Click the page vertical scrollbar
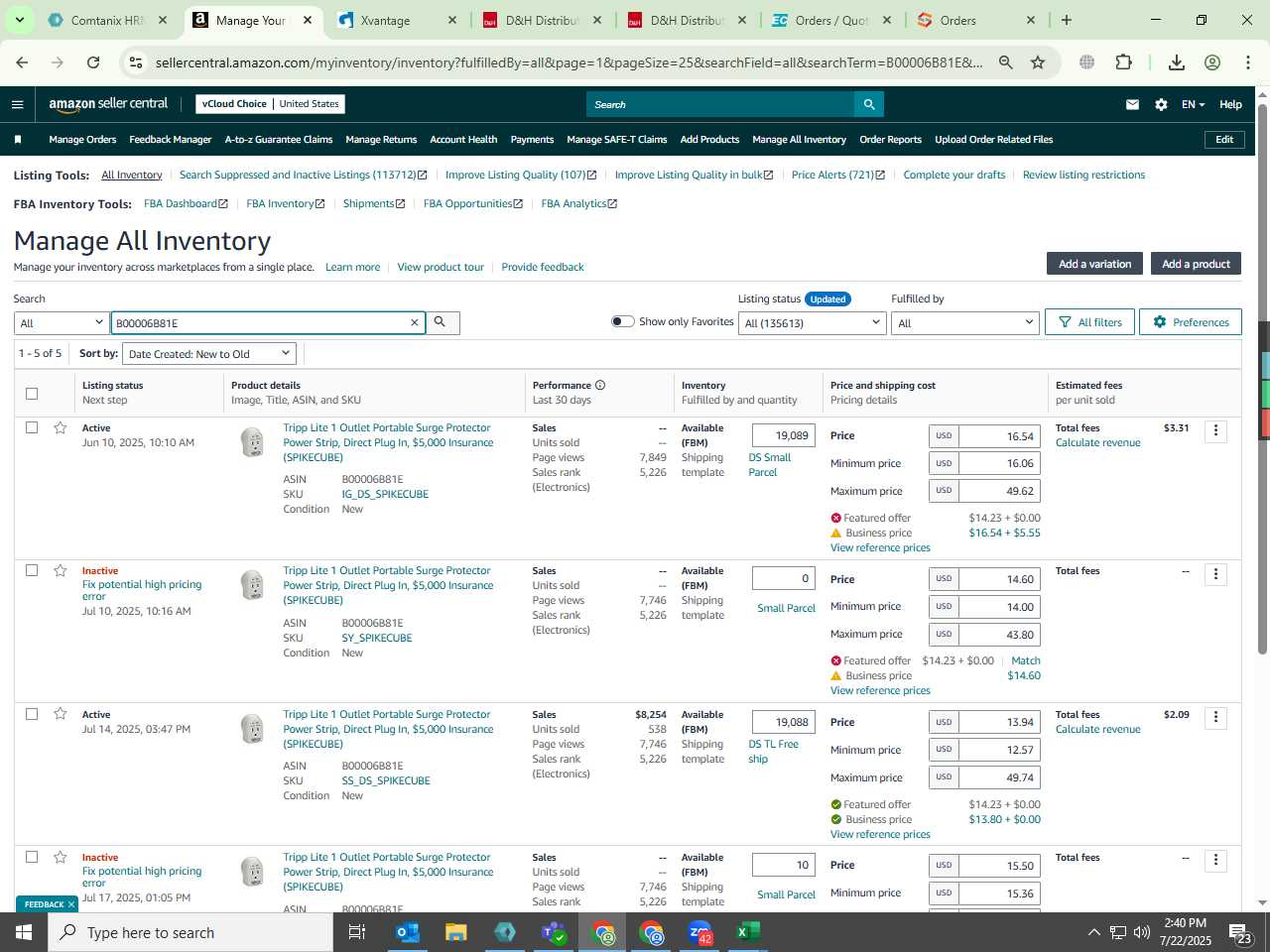The width and height of the screenshot is (1270, 952). (1262, 377)
